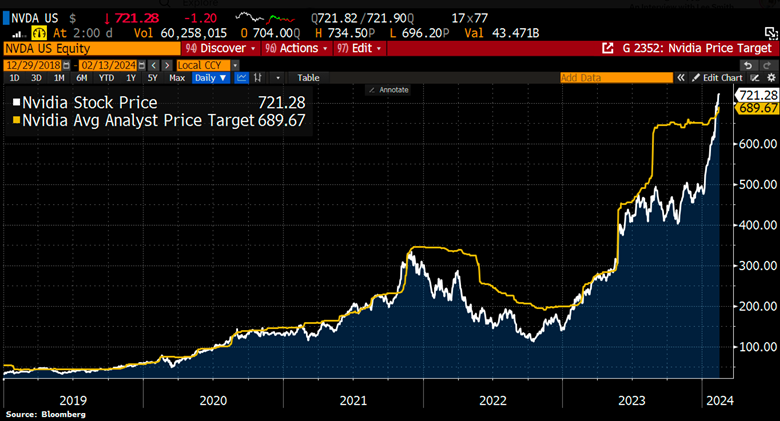The image size is (780, 421).
Task: Click the 2021 year axis label
Action: pos(353,401)
